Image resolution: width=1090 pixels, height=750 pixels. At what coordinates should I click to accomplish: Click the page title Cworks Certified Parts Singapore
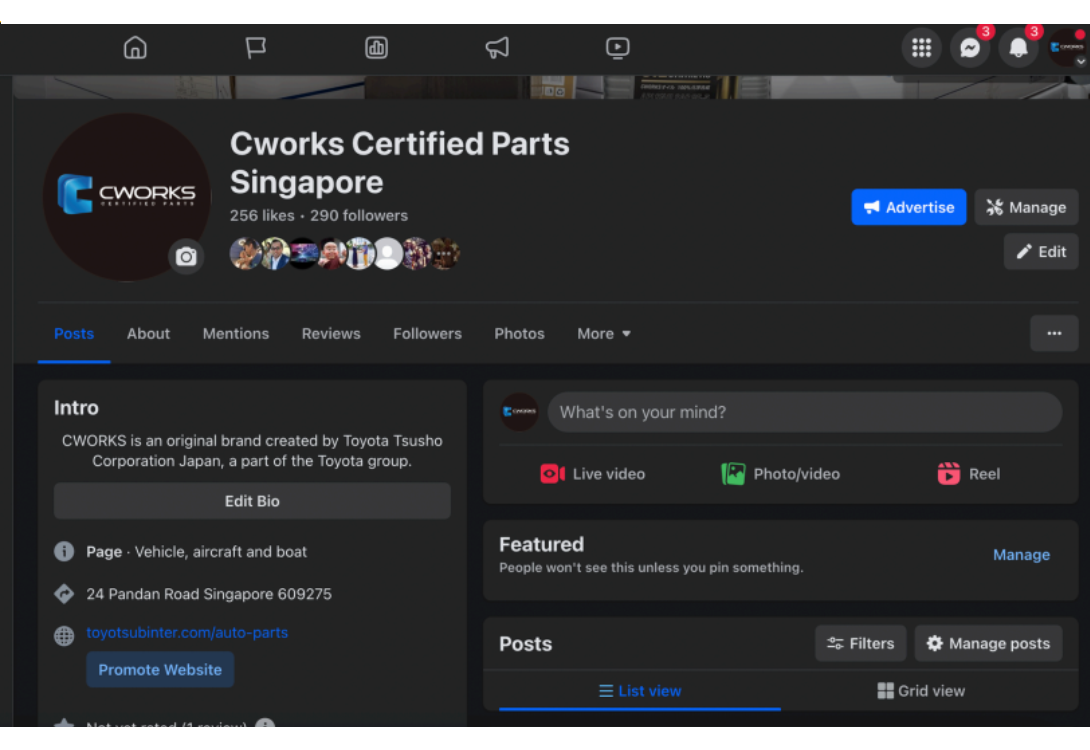tap(400, 163)
